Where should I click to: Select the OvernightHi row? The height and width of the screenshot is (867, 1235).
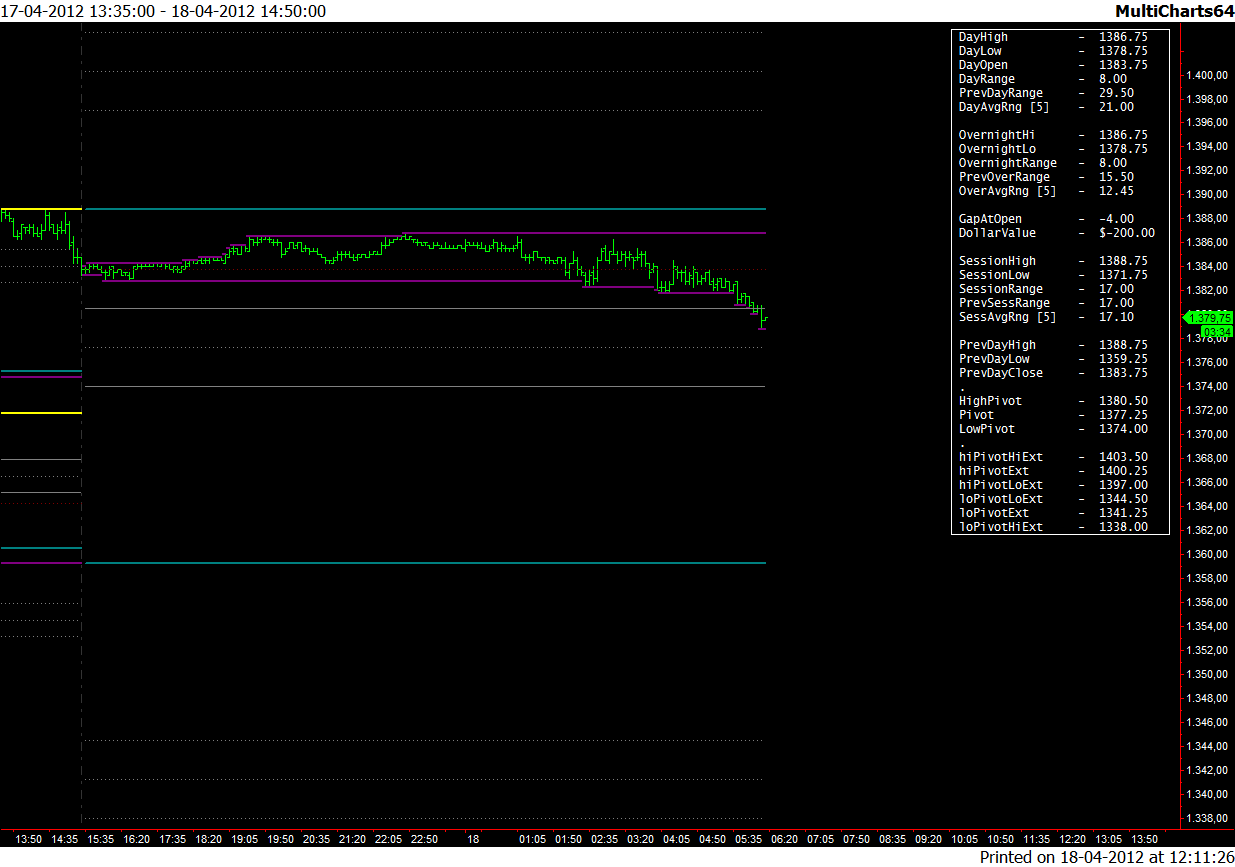(1053, 135)
